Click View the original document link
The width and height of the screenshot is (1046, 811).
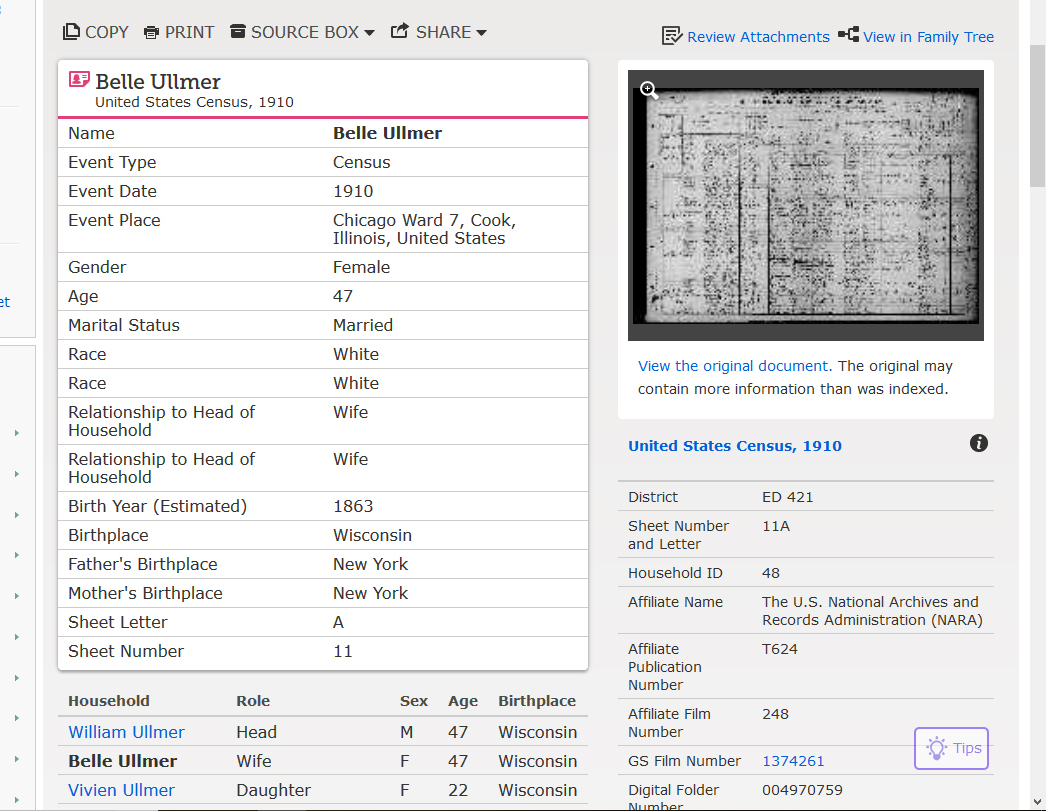pos(733,366)
